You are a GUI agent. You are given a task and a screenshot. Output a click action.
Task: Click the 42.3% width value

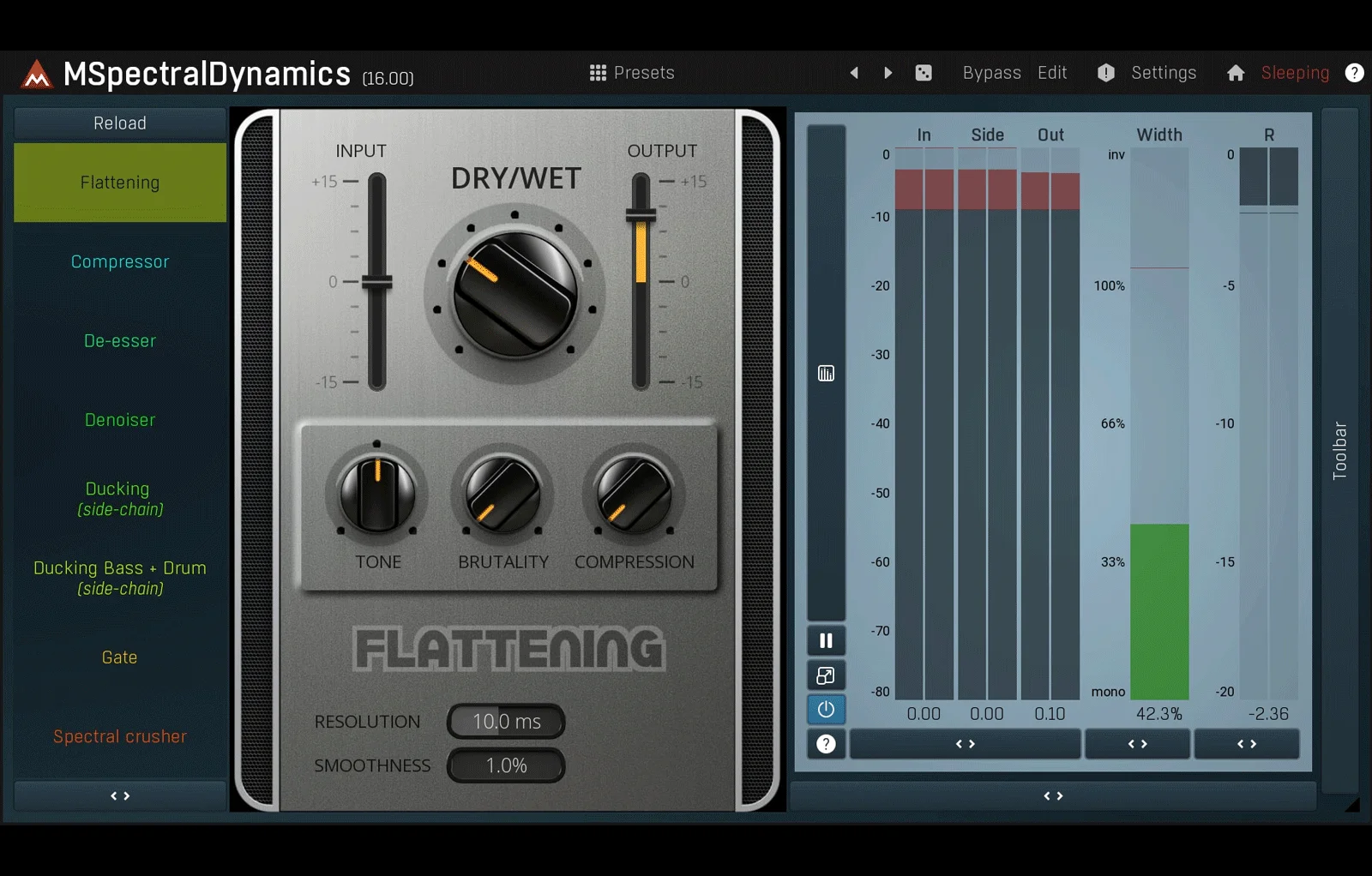click(x=1159, y=714)
